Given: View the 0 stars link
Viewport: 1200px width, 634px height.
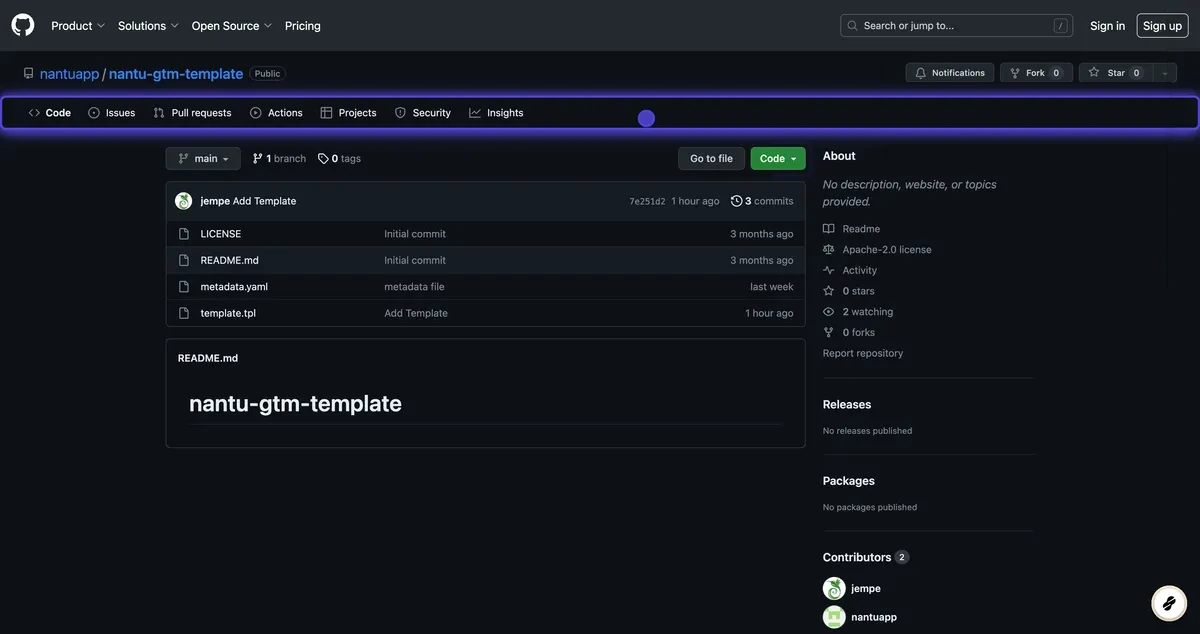Looking at the screenshot, I should coord(849,291).
